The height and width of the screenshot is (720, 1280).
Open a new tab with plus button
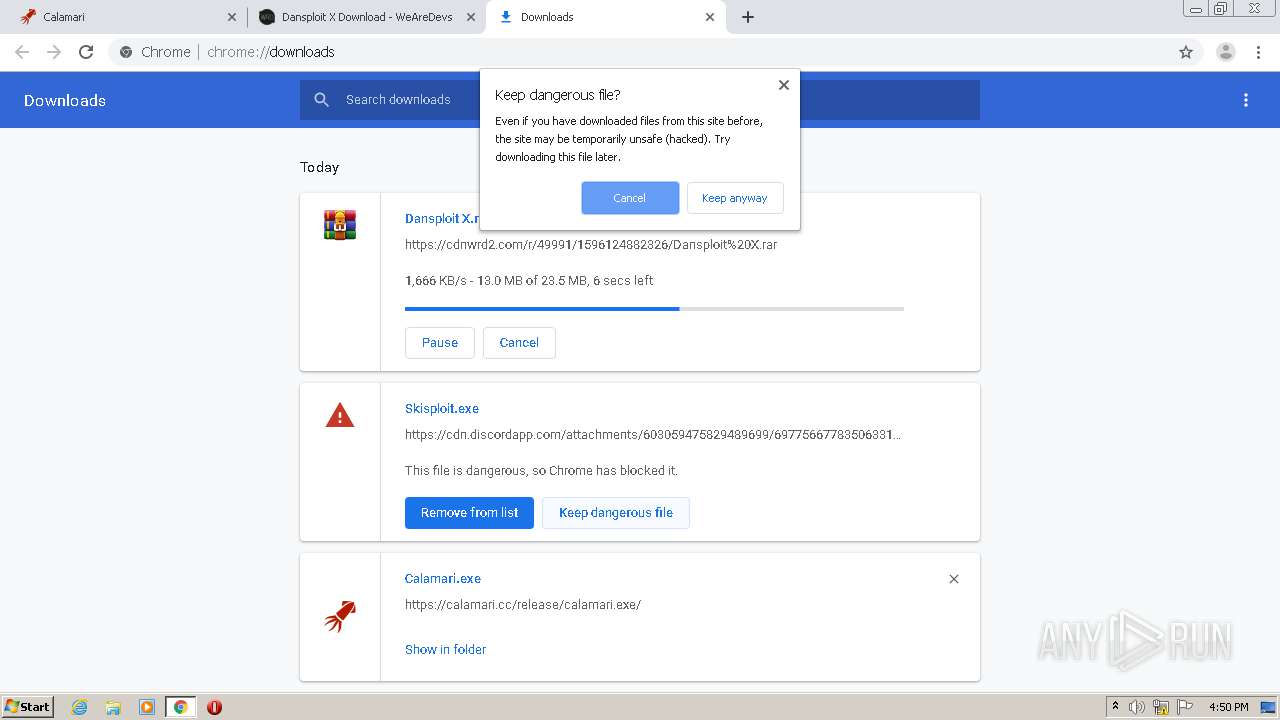(748, 17)
